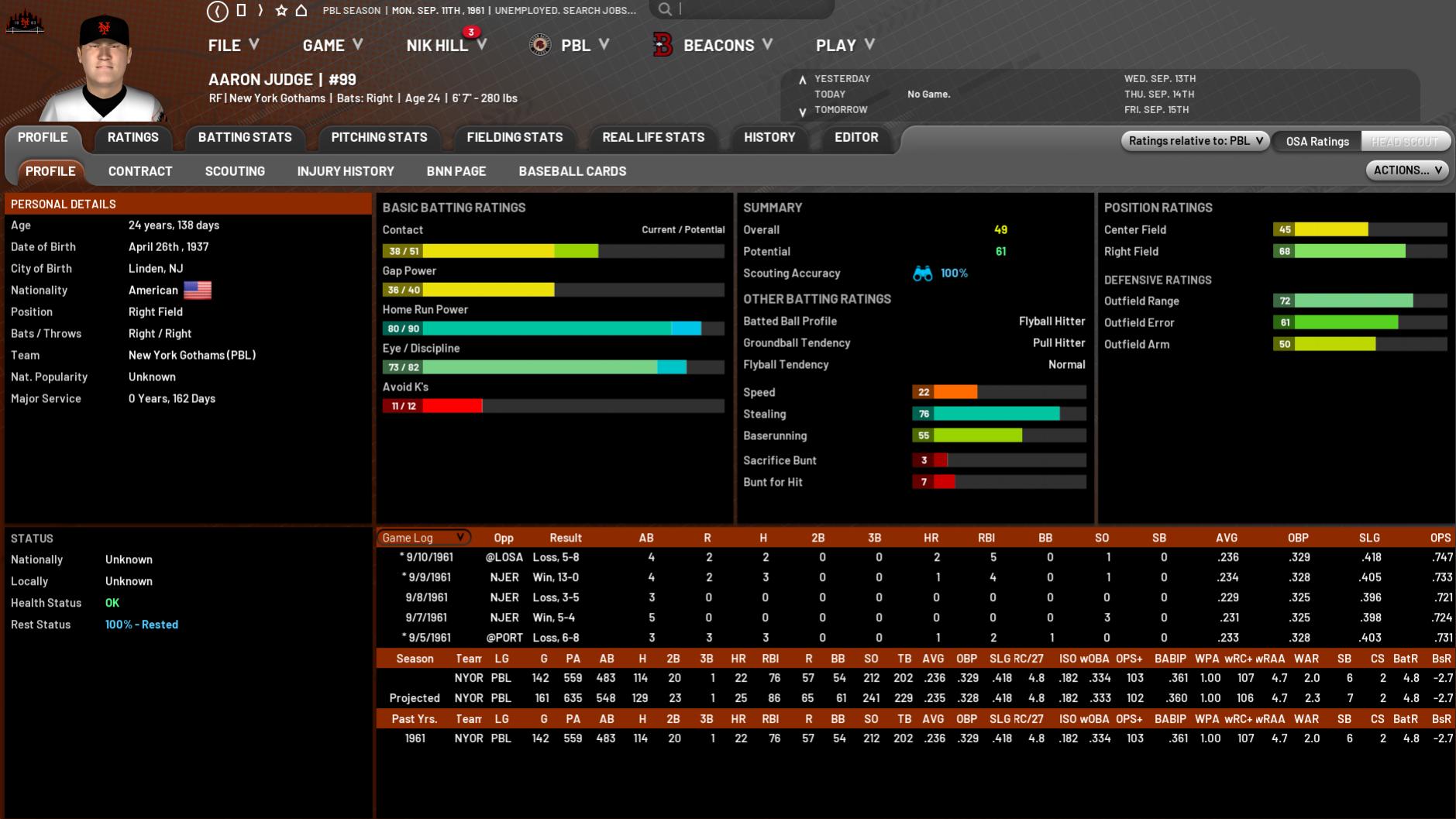1456x819 pixels.
Task: Open the red notification badge showing 3
Action: [470, 32]
